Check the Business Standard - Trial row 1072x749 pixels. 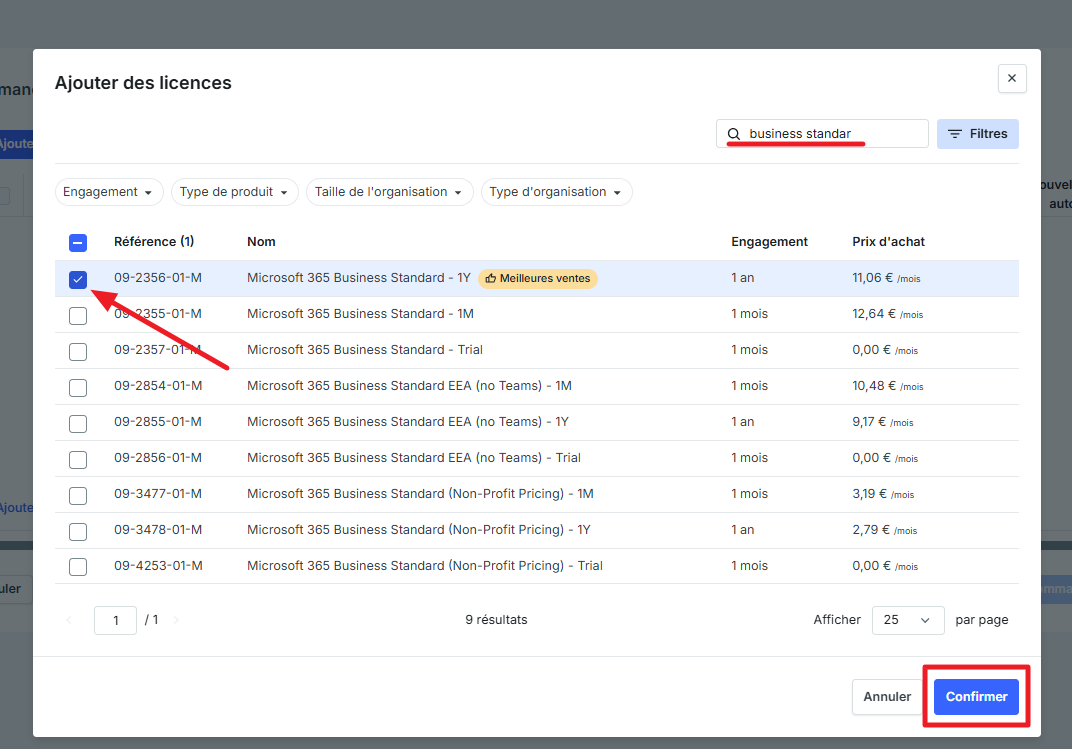coord(78,352)
